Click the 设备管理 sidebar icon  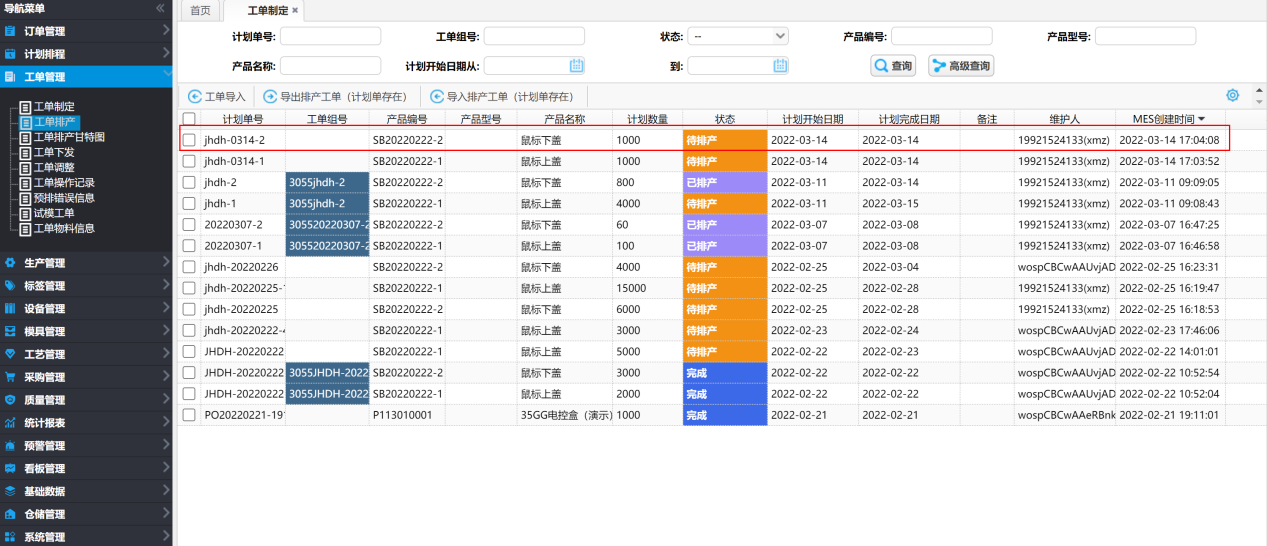coord(10,309)
